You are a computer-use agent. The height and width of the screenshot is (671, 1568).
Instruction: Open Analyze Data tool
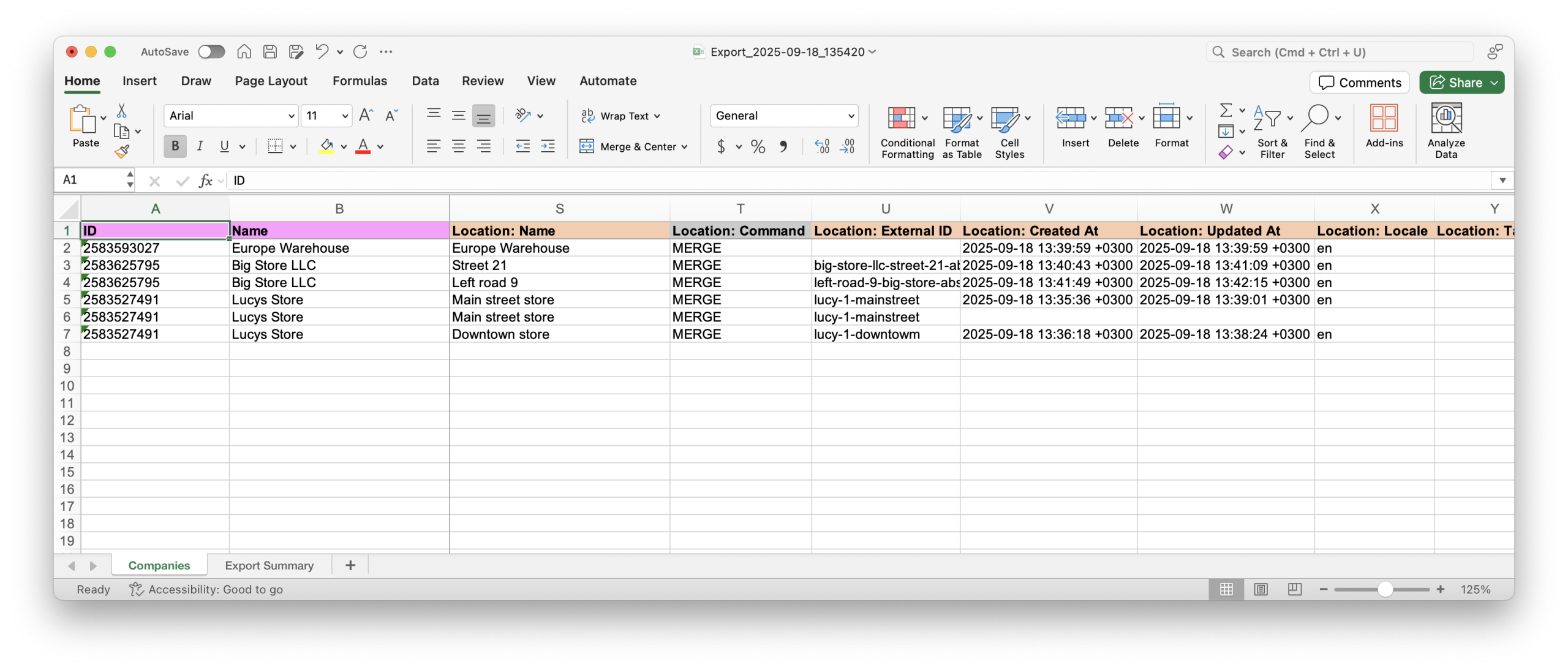(x=1445, y=119)
